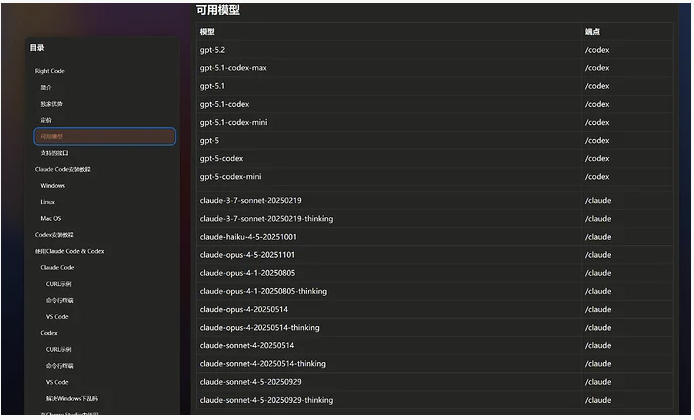Click /claude endpoint in the claude-haiku-4-5-20251001 row
The width and height of the screenshot is (694, 420).
[x=598, y=237]
